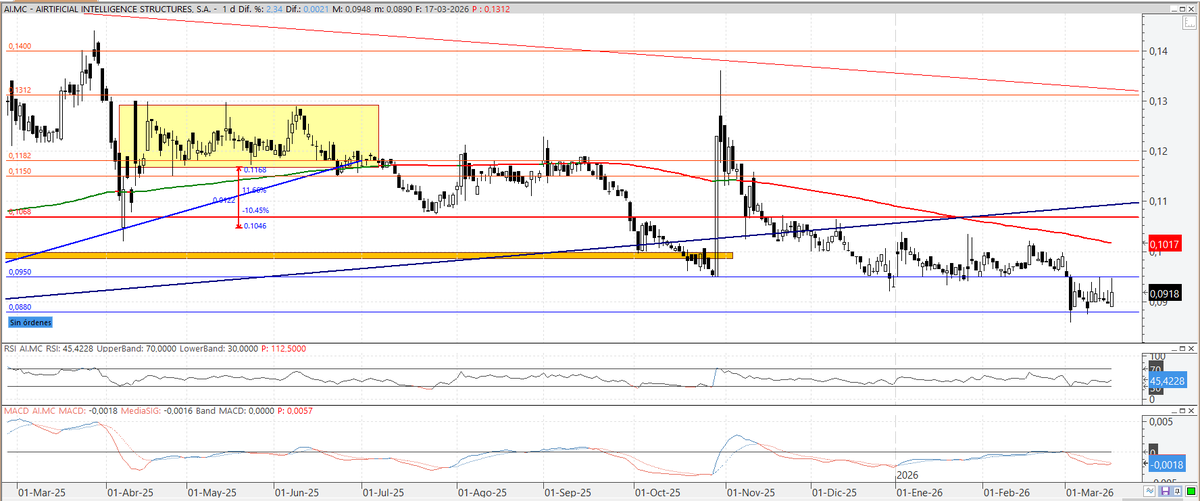This screenshot has width=1200, height=501.
Task: Click the 0.1168 measurement label
Action: pos(256,170)
